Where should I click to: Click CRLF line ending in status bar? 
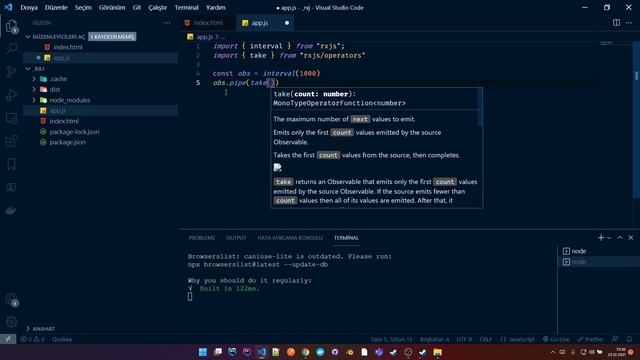pos(485,339)
